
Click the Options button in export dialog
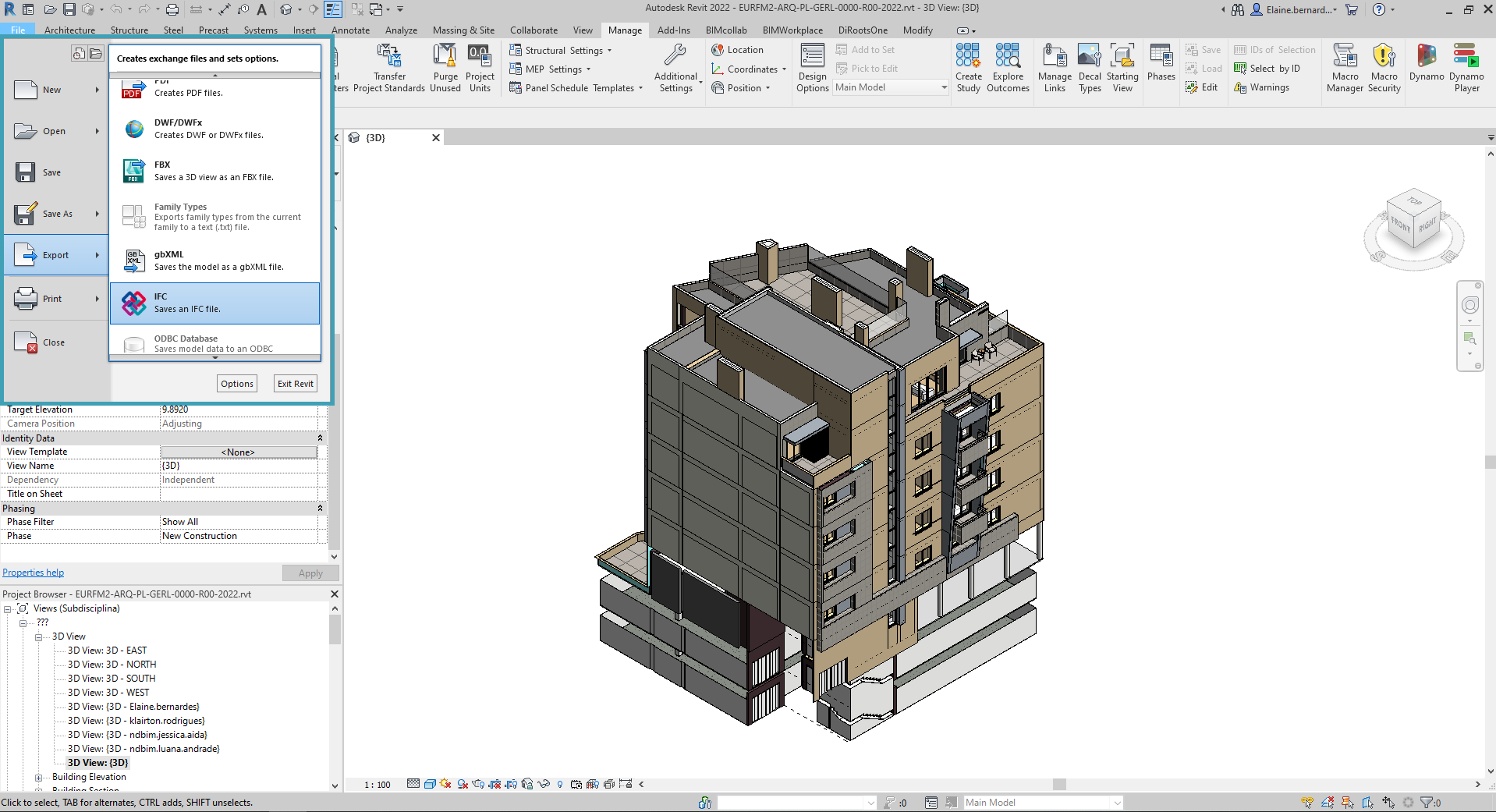pos(236,383)
